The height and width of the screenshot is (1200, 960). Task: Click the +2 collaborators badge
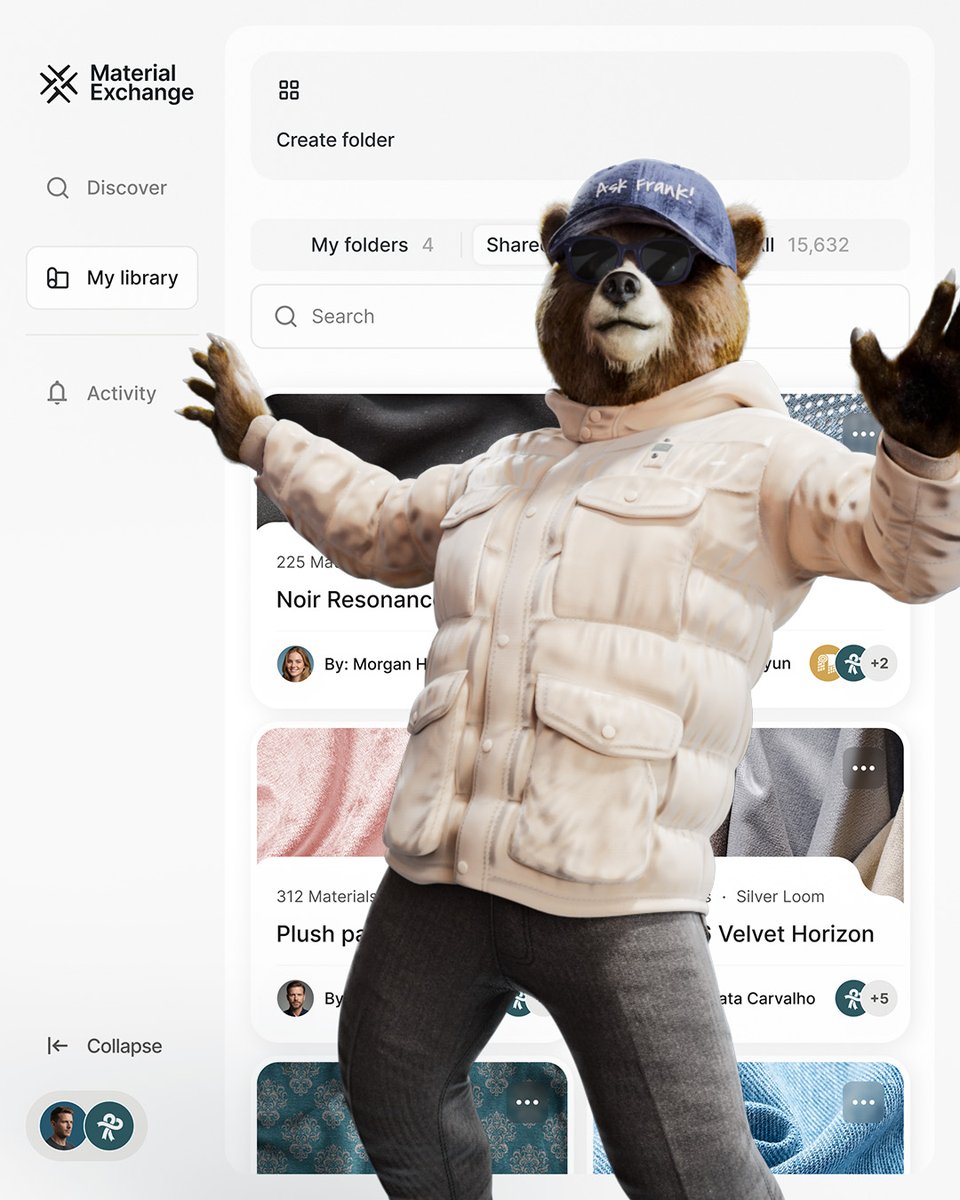(879, 663)
